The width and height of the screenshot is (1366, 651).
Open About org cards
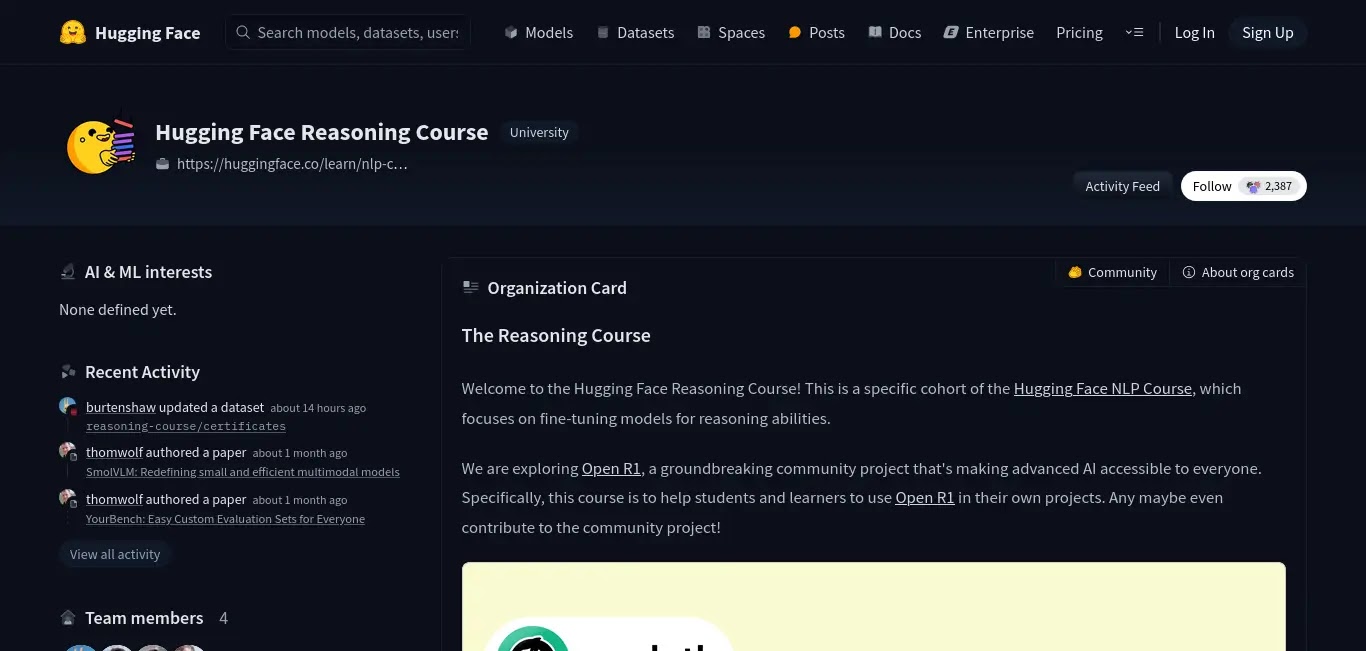coord(1238,272)
